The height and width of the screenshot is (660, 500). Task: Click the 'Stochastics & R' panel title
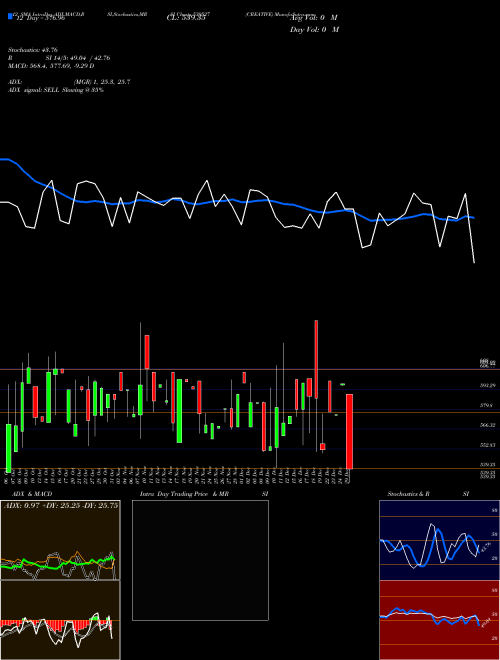409,494
